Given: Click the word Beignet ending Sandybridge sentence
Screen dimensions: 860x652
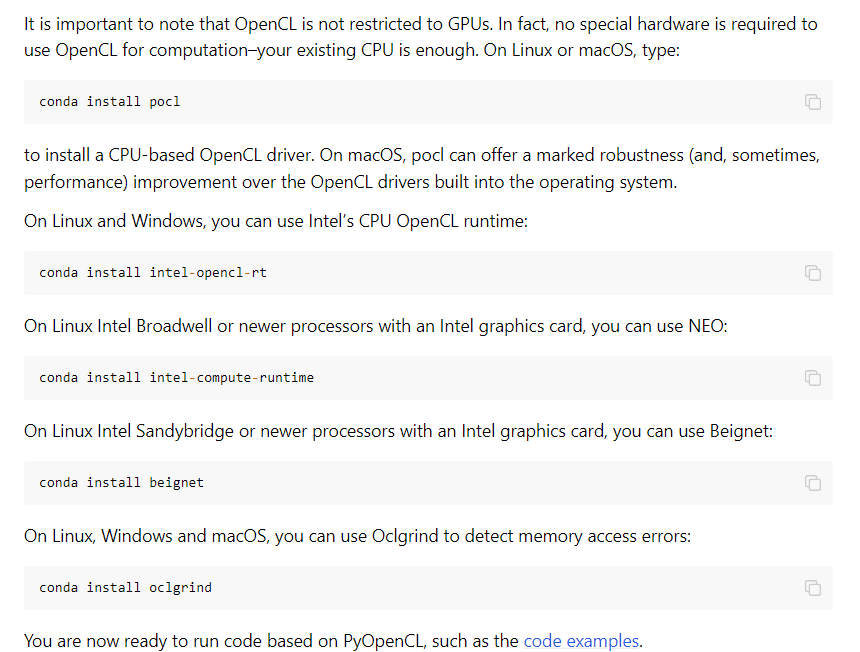Looking at the screenshot, I should click(739, 431).
